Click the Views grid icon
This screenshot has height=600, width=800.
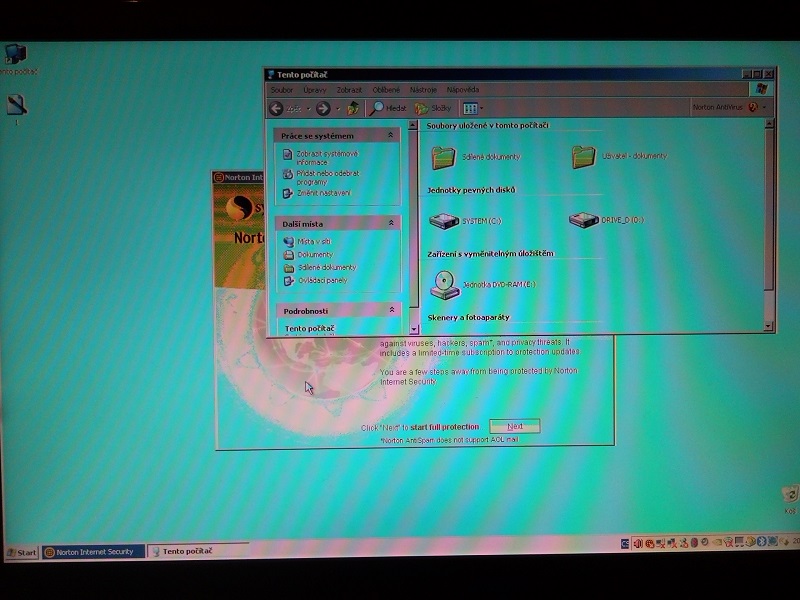click(470, 108)
